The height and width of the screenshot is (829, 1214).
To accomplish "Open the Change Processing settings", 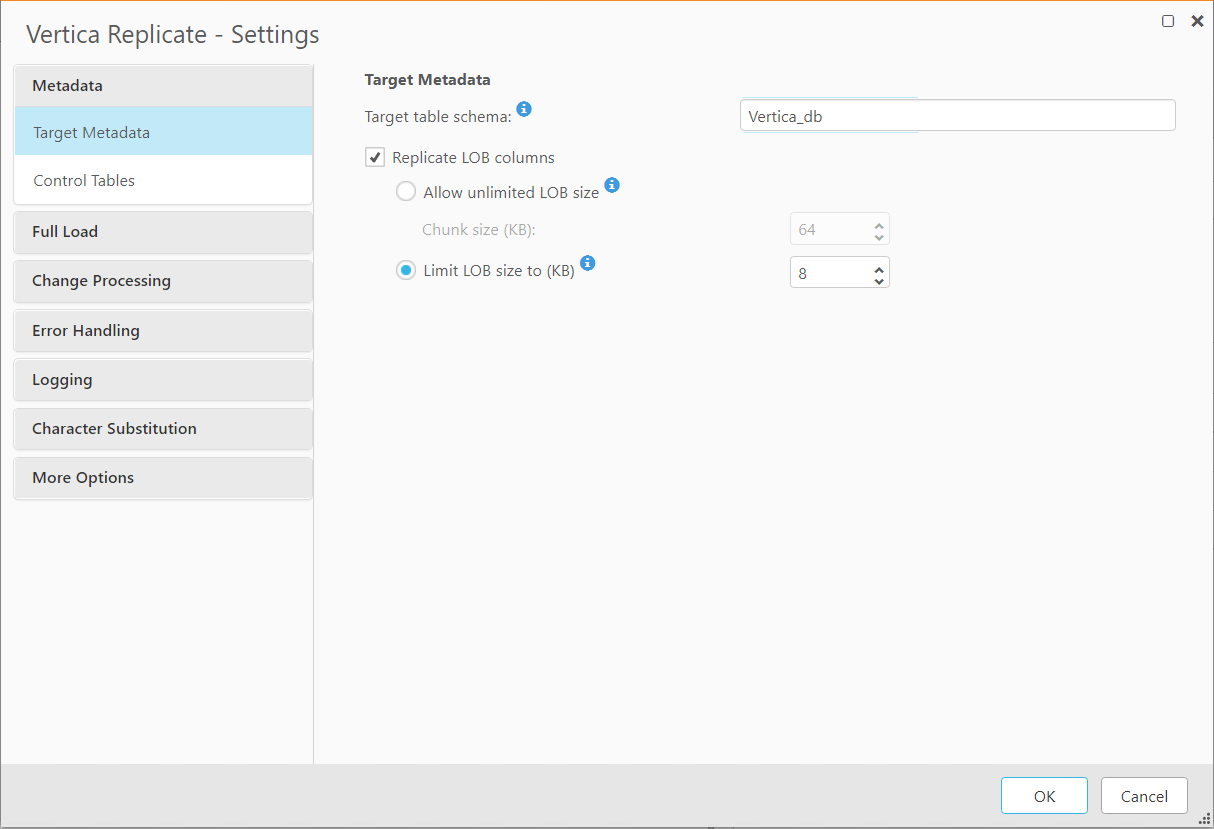I will 163,281.
